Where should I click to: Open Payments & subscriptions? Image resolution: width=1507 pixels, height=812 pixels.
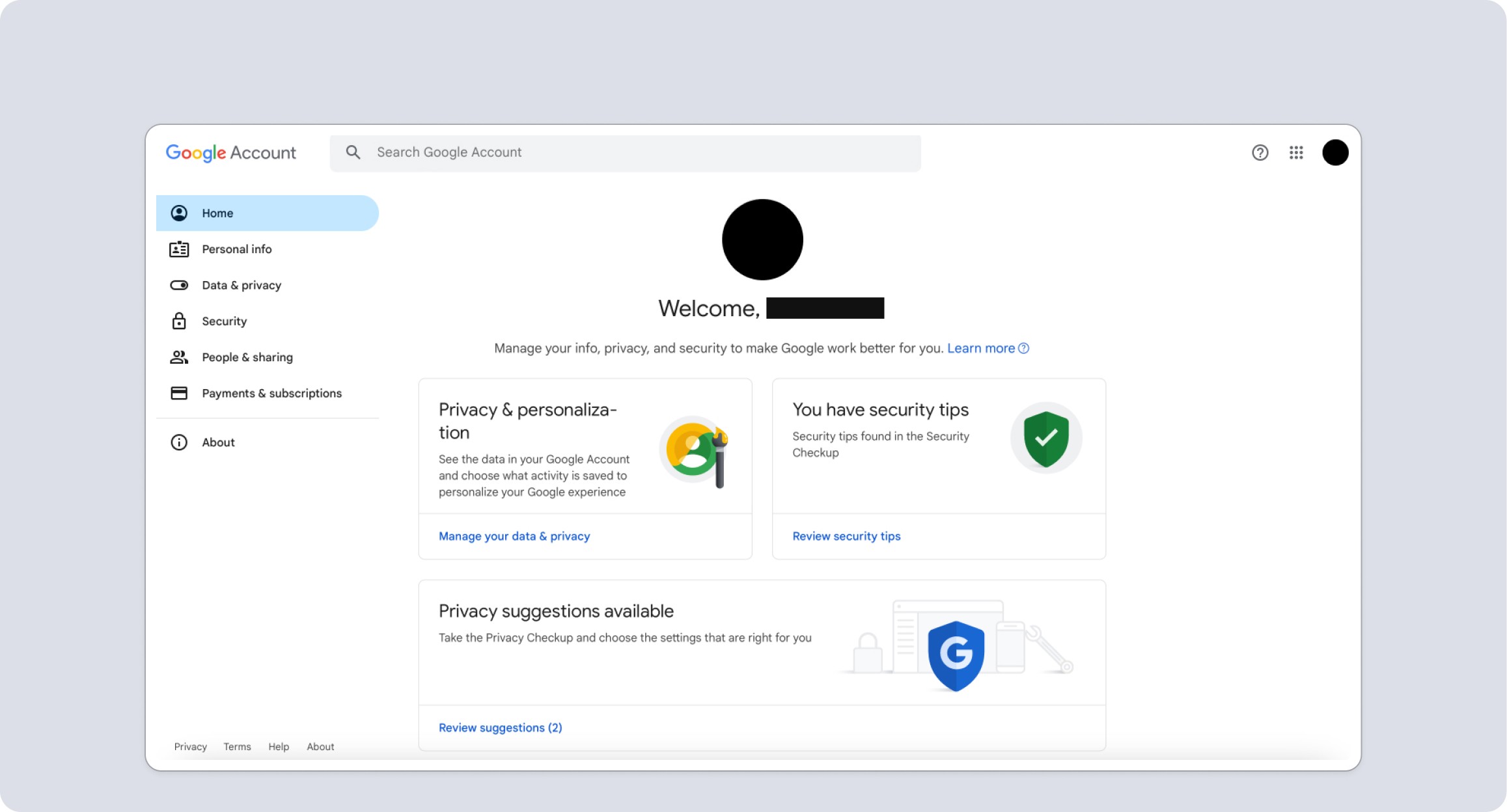tap(271, 393)
